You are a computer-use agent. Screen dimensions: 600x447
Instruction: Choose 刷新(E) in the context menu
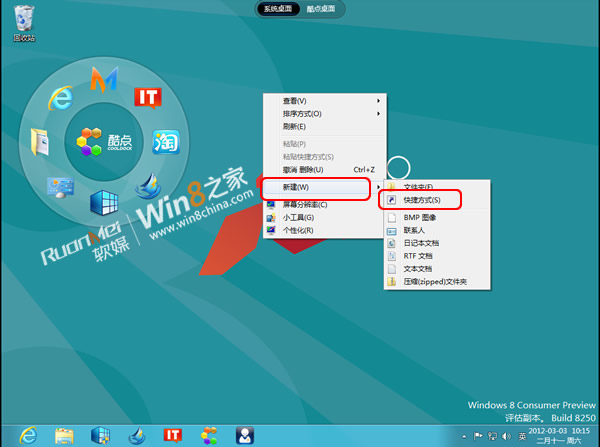[324, 127]
